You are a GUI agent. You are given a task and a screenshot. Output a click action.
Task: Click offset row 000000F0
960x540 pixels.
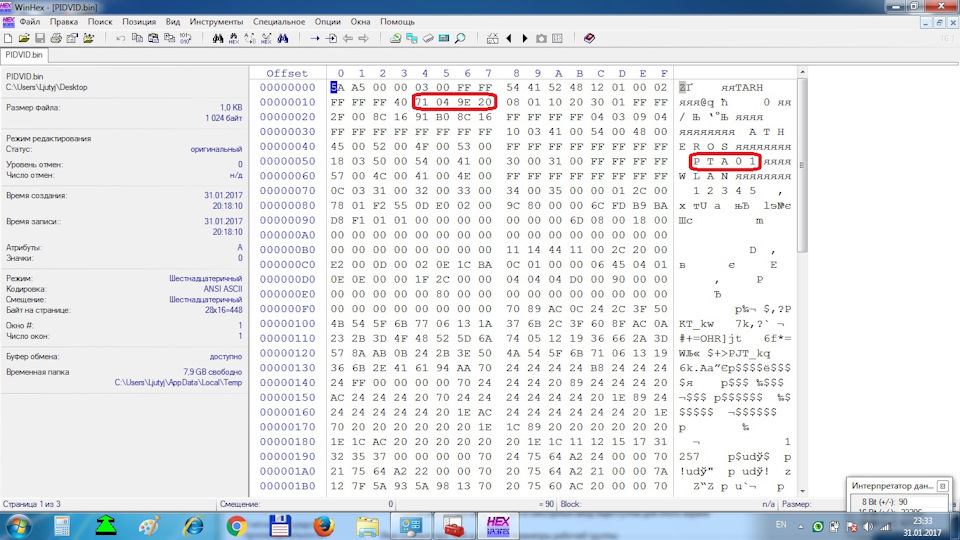(x=287, y=309)
